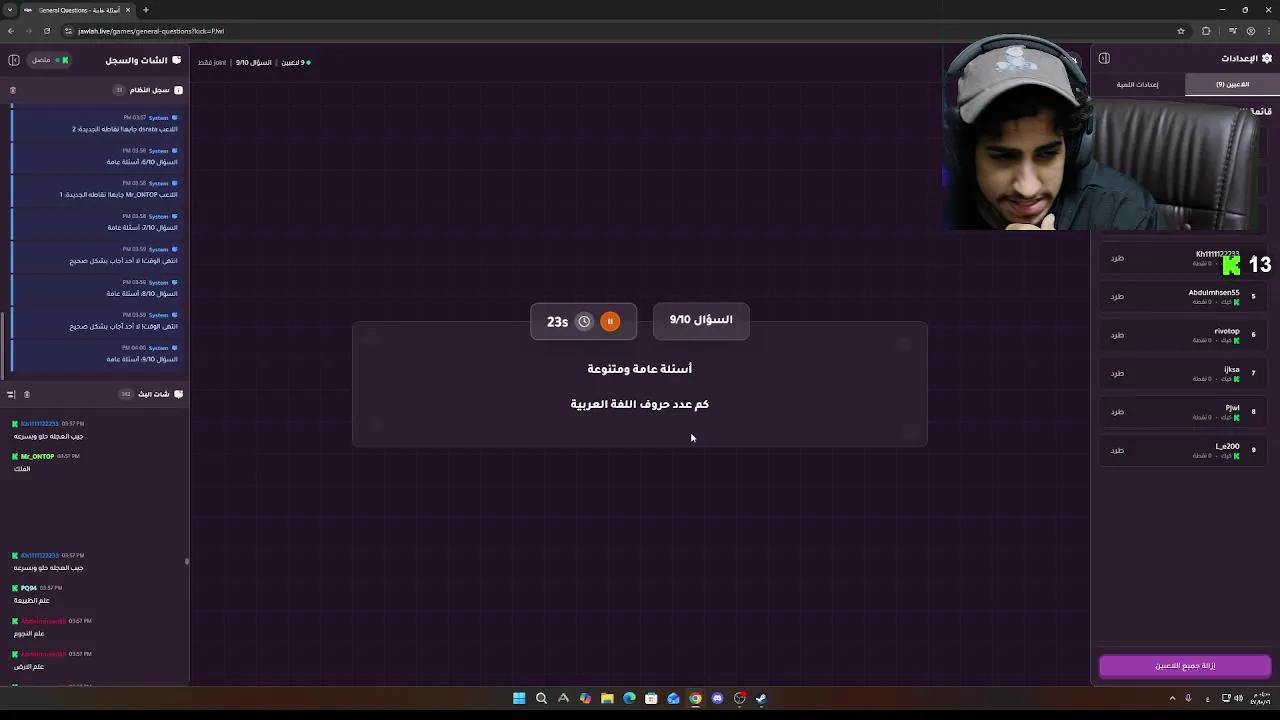The image size is (1280, 720).
Task: Clear the system log with its trash icon
Action: pyautogui.click(x=12, y=90)
